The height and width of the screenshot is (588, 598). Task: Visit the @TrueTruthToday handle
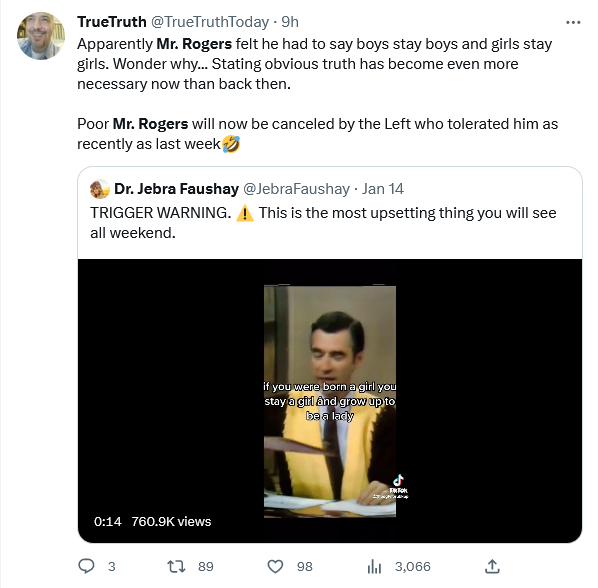(210, 22)
